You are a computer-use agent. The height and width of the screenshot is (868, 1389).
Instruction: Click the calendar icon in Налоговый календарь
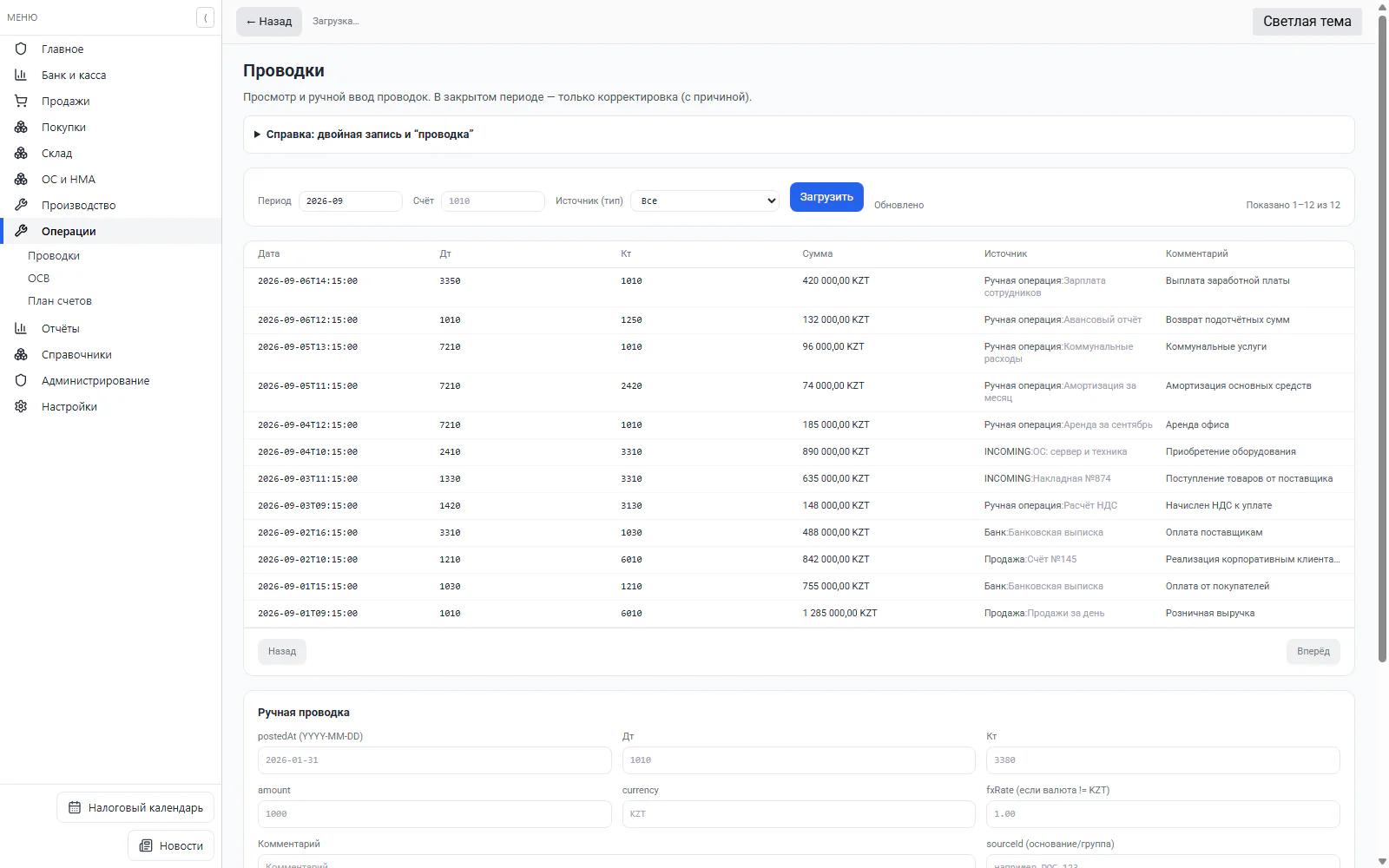tap(75, 807)
